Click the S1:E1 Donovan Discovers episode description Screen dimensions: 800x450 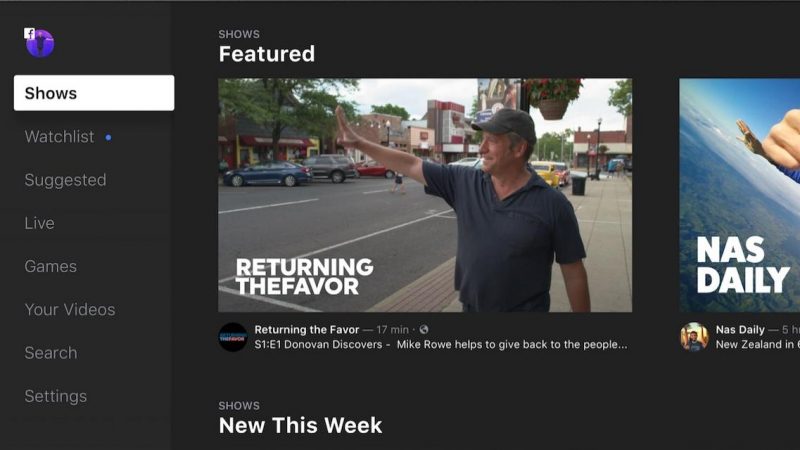tap(441, 344)
